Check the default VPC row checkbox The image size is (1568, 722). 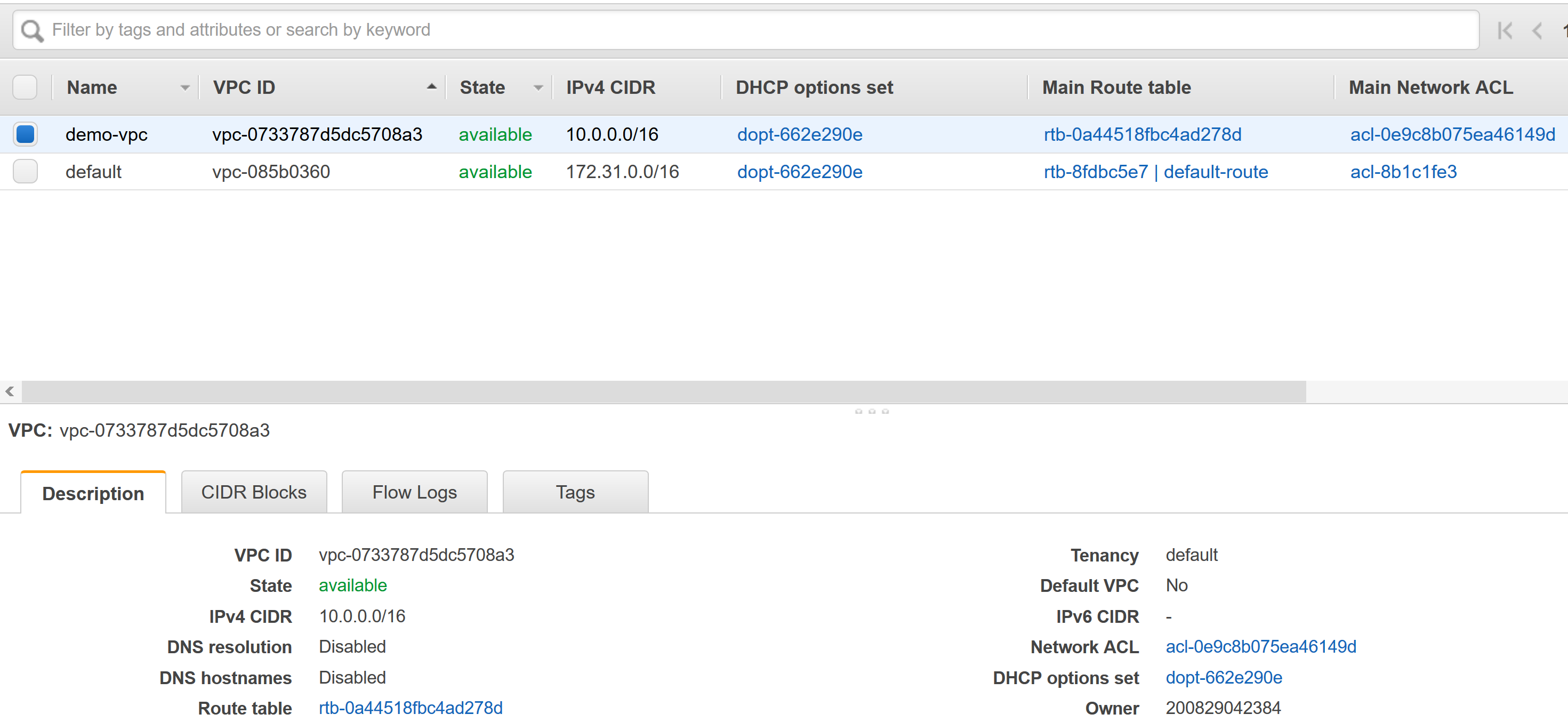click(x=25, y=172)
